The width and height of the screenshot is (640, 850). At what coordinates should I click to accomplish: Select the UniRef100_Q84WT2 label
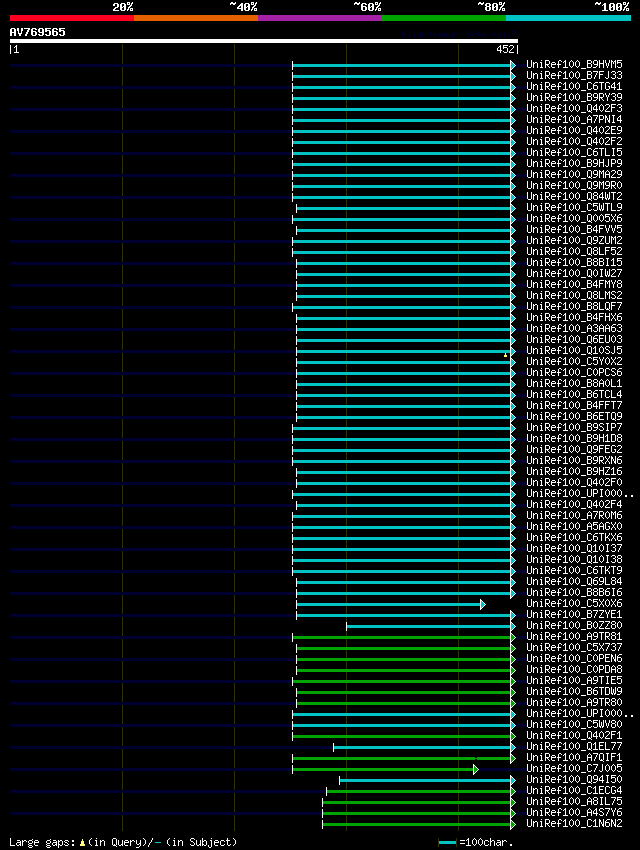coord(574,196)
